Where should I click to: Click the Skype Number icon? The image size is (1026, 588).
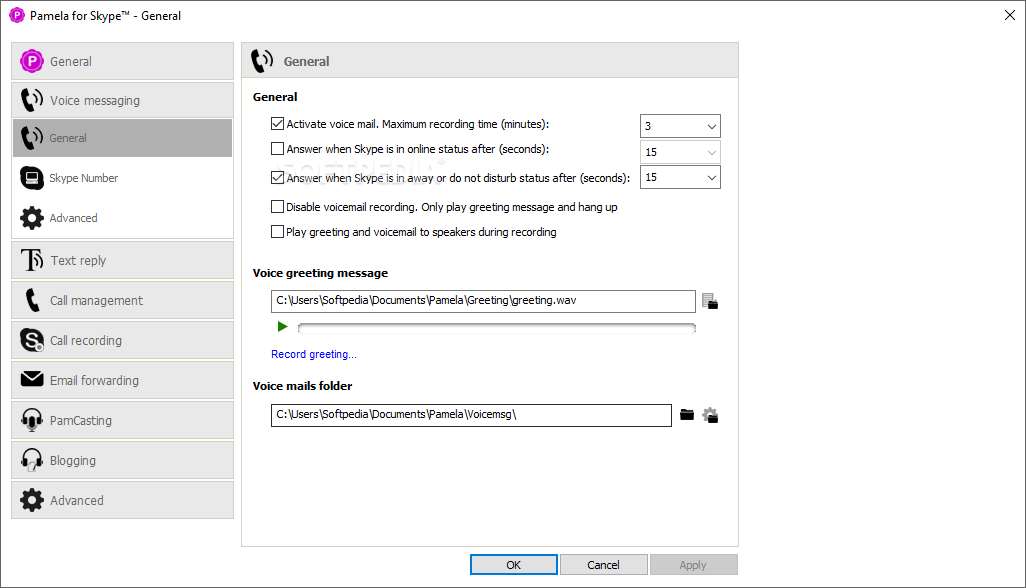click(31, 178)
